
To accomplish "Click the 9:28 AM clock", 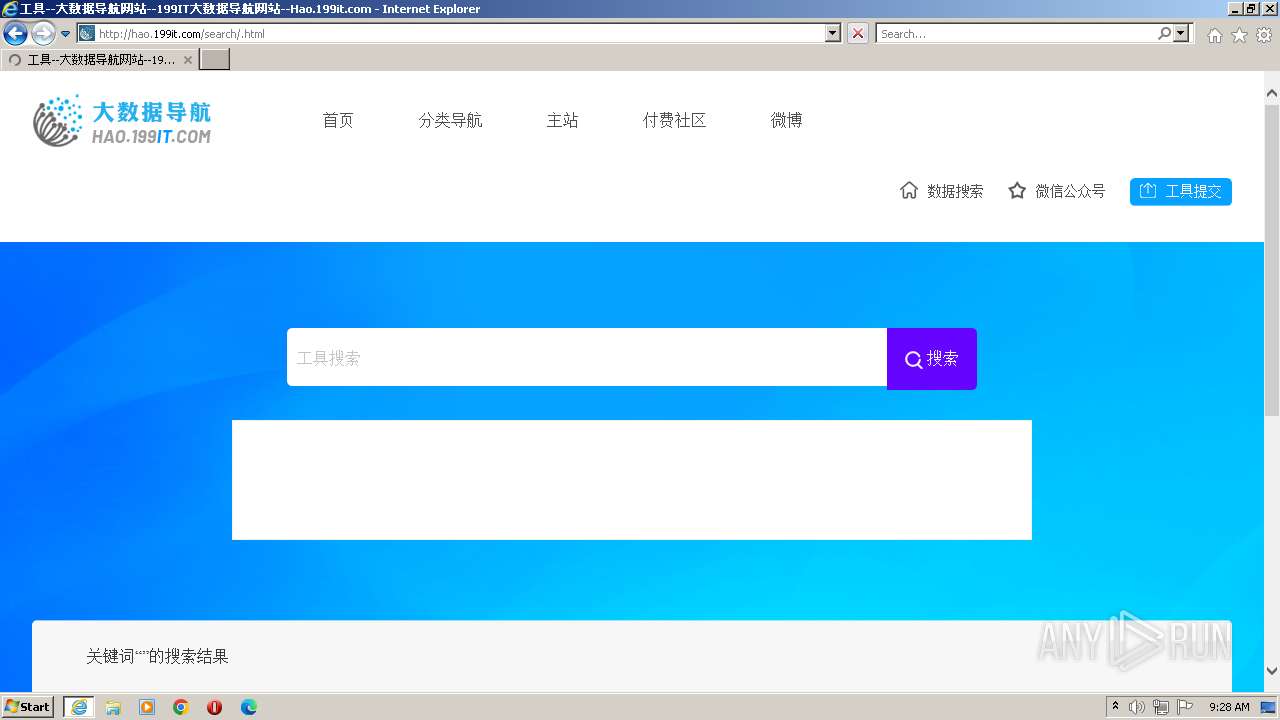I will (1229, 707).
